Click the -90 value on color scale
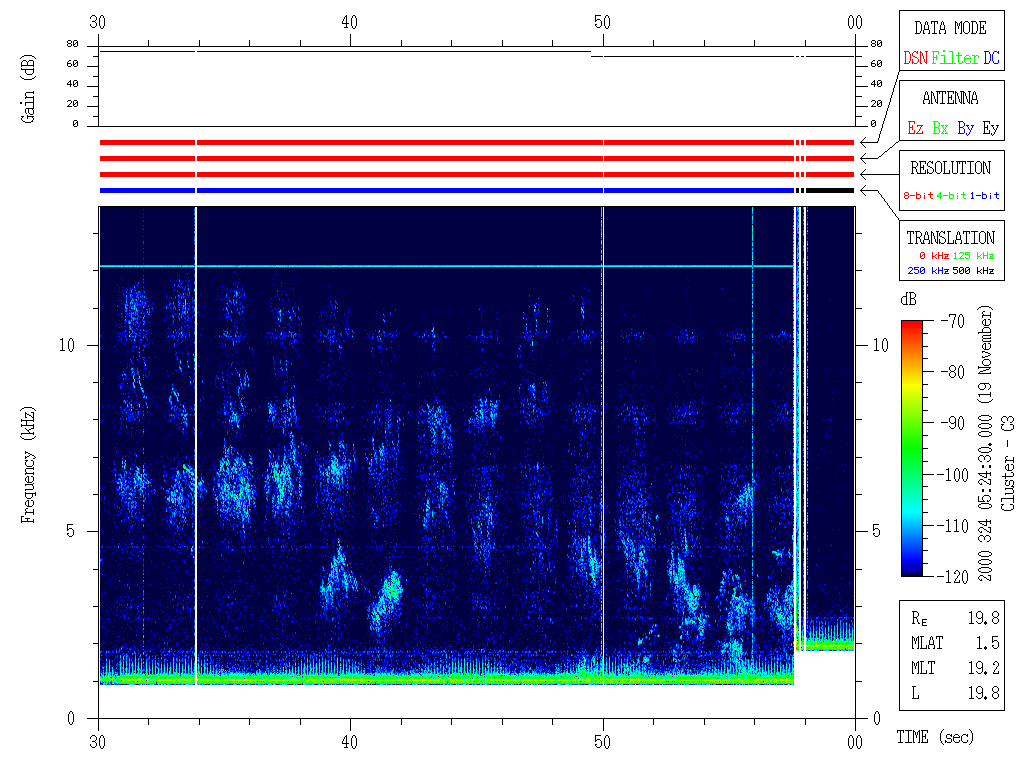1024x768 pixels. point(953,423)
